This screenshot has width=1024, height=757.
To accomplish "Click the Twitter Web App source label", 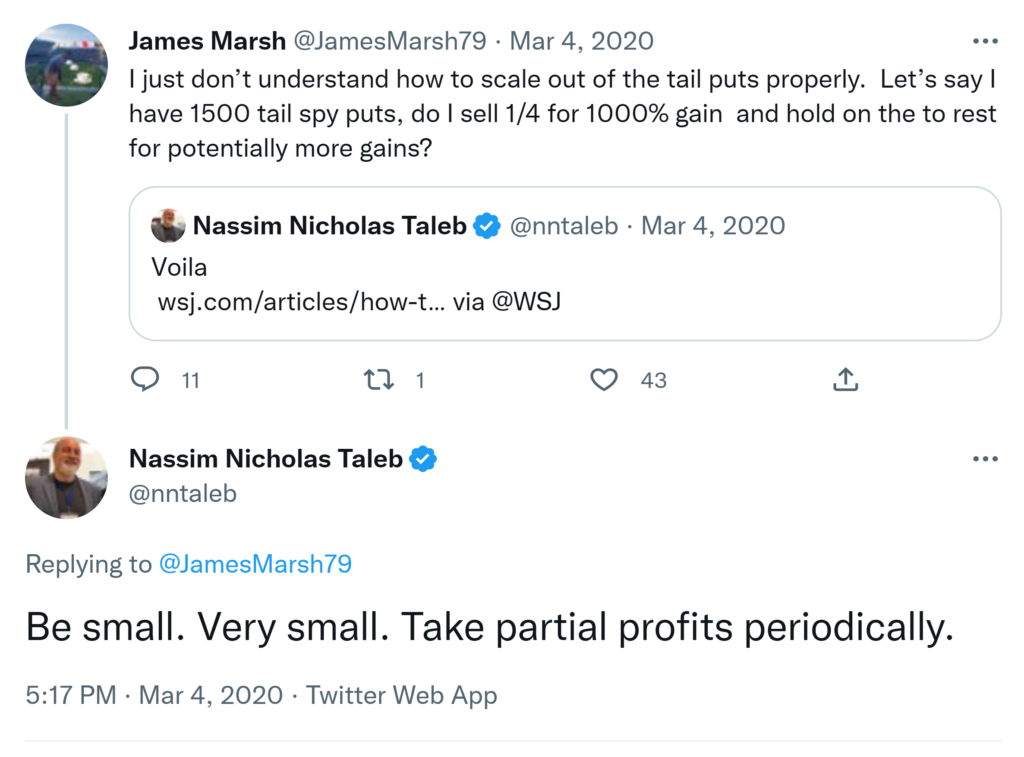I will tap(401, 695).
